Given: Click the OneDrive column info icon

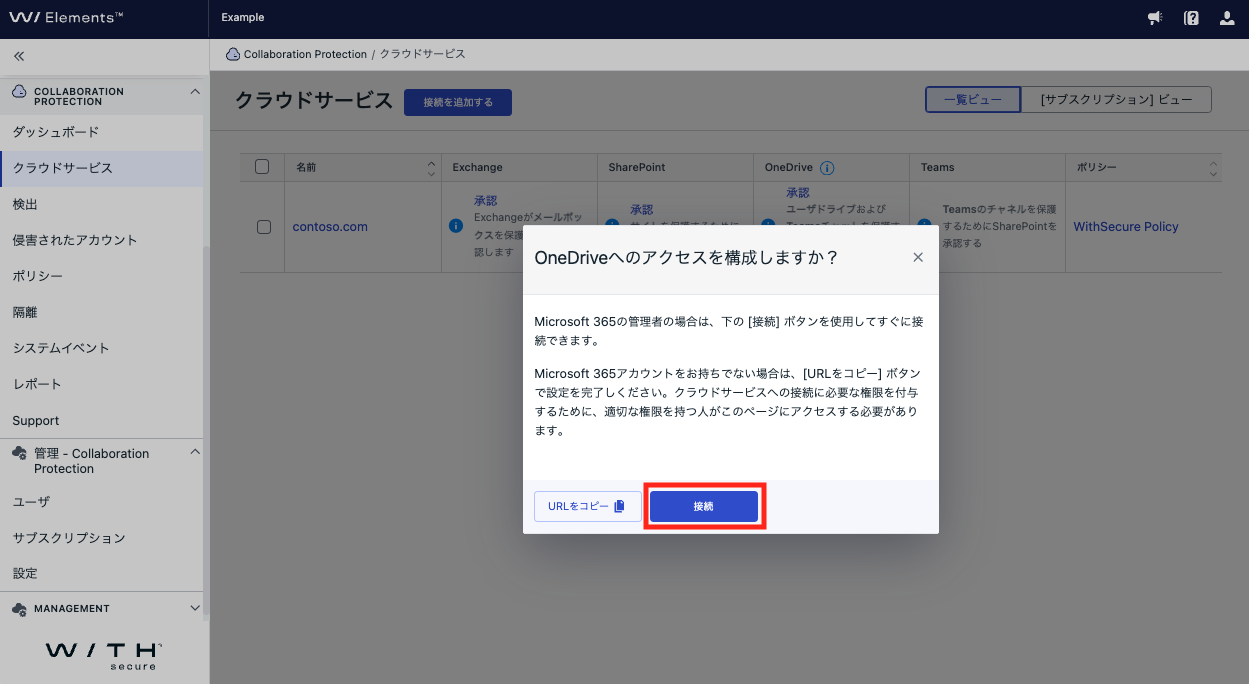Looking at the screenshot, I should (x=827, y=168).
